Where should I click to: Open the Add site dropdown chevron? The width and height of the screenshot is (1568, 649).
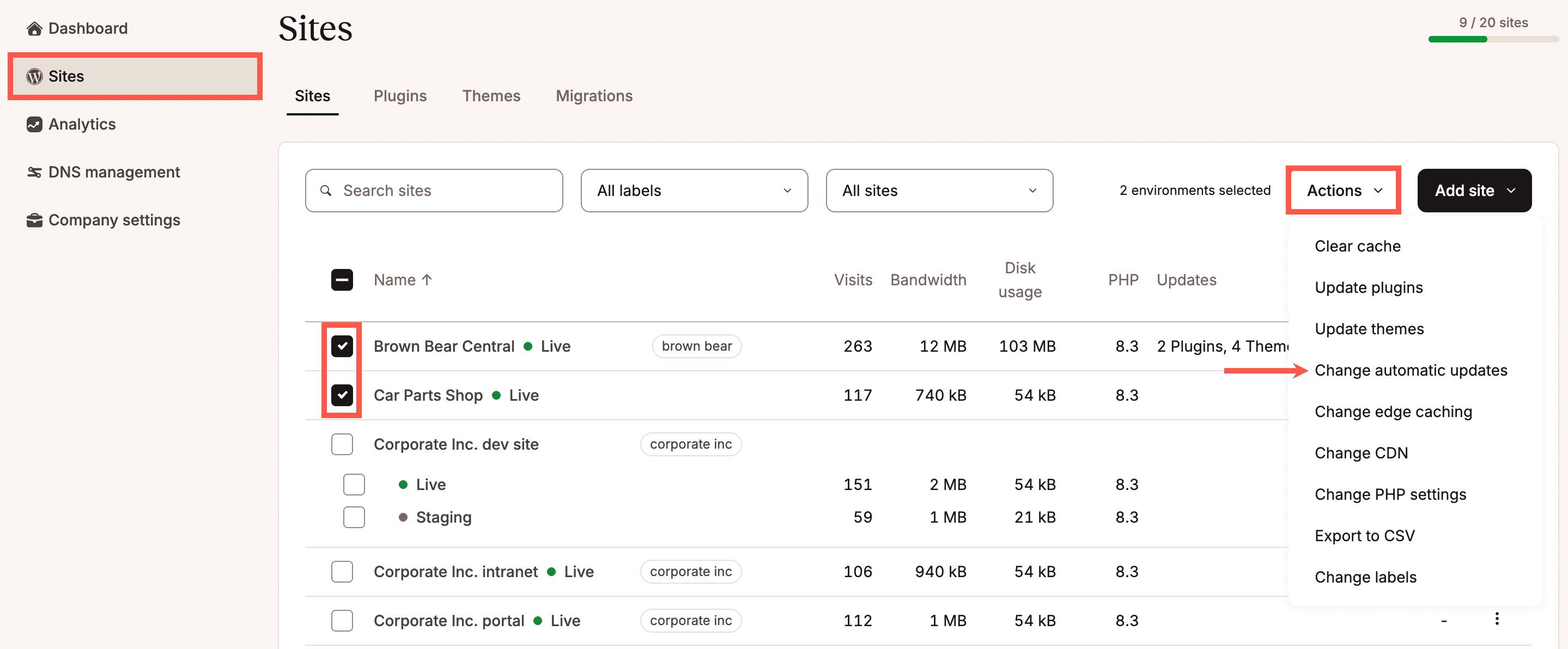pos(1510,191)
